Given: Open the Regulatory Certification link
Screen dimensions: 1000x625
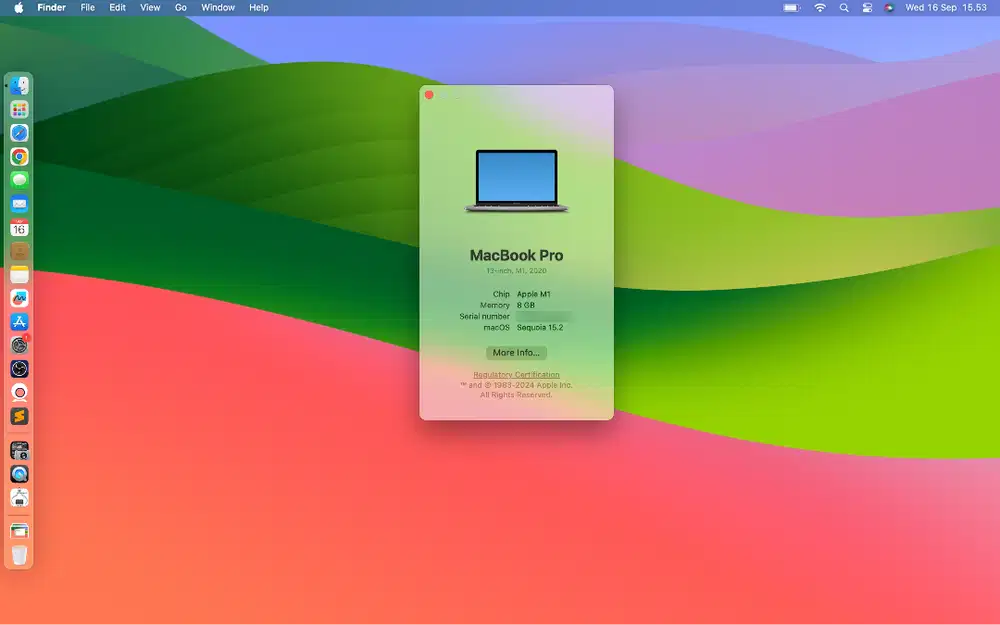Looking at the screenshot, I should [x=516, y=374].
